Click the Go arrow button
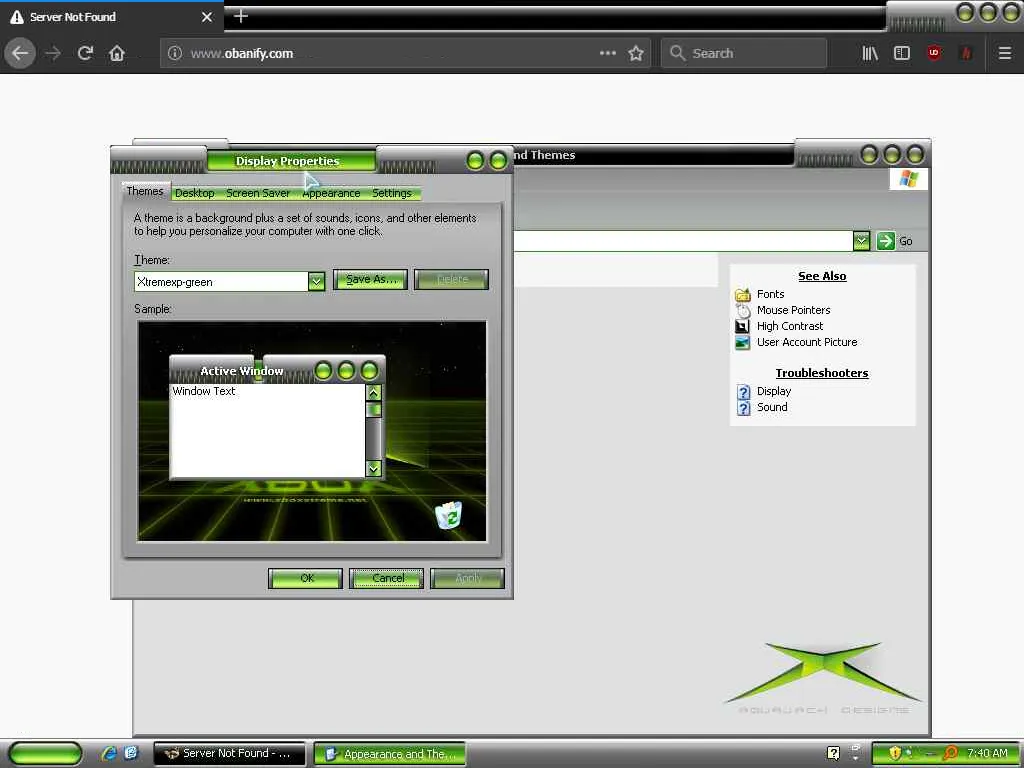The height and width of the screenshot is (768, 1024). coord(886,241)
